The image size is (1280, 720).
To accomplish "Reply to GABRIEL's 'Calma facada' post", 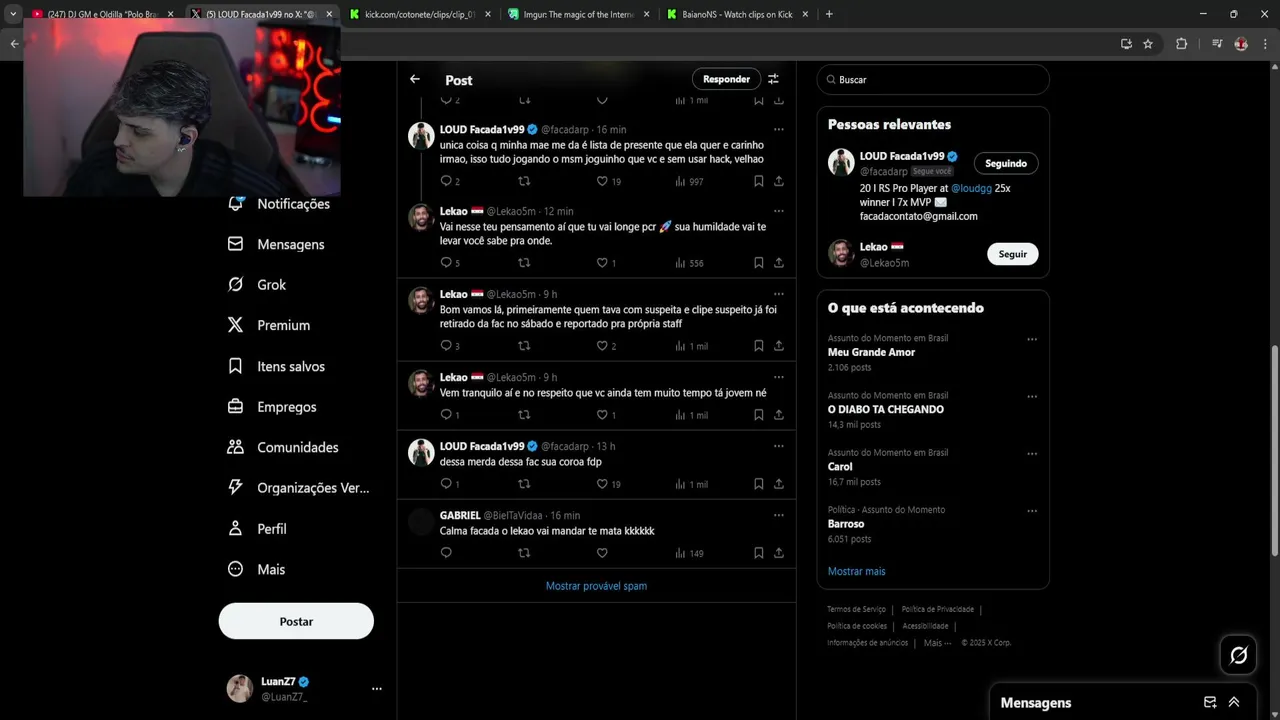I will coord(446,553).
